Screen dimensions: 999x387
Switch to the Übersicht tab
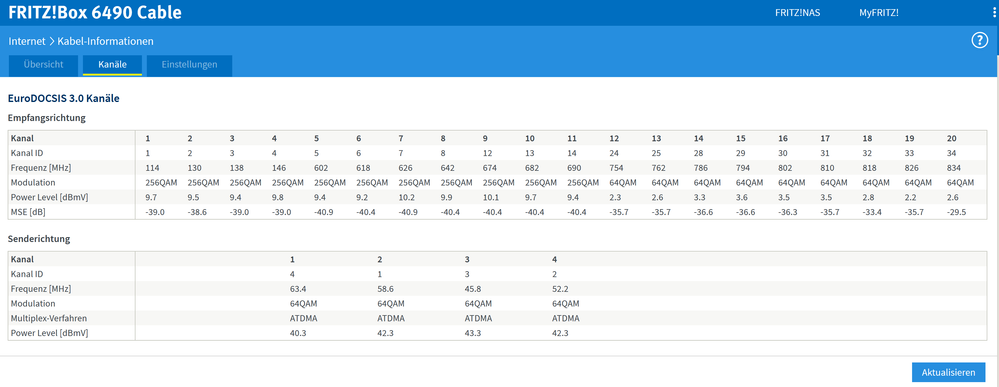point(43,65)
